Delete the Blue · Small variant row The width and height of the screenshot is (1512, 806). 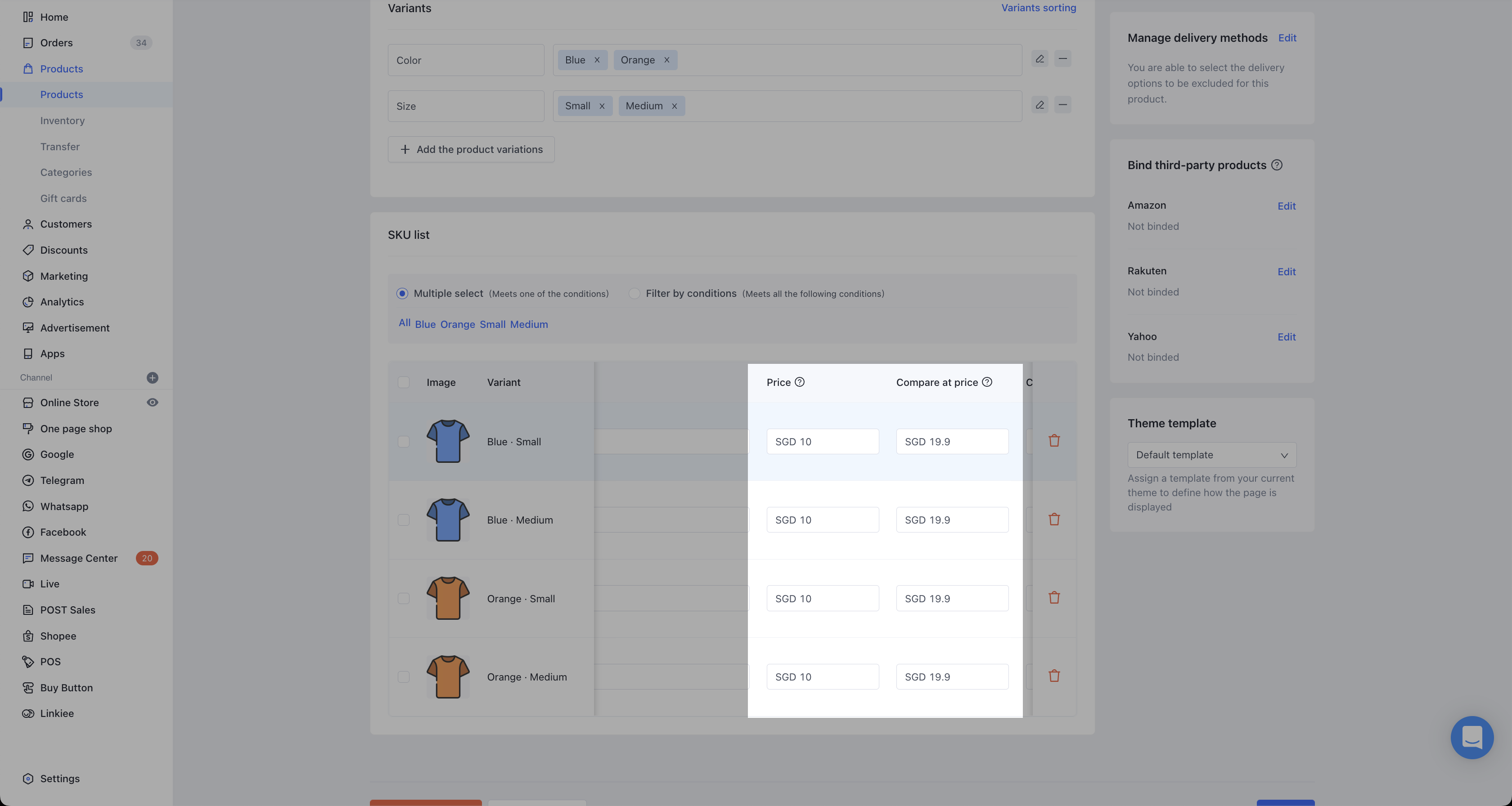tap(1053, 440)
